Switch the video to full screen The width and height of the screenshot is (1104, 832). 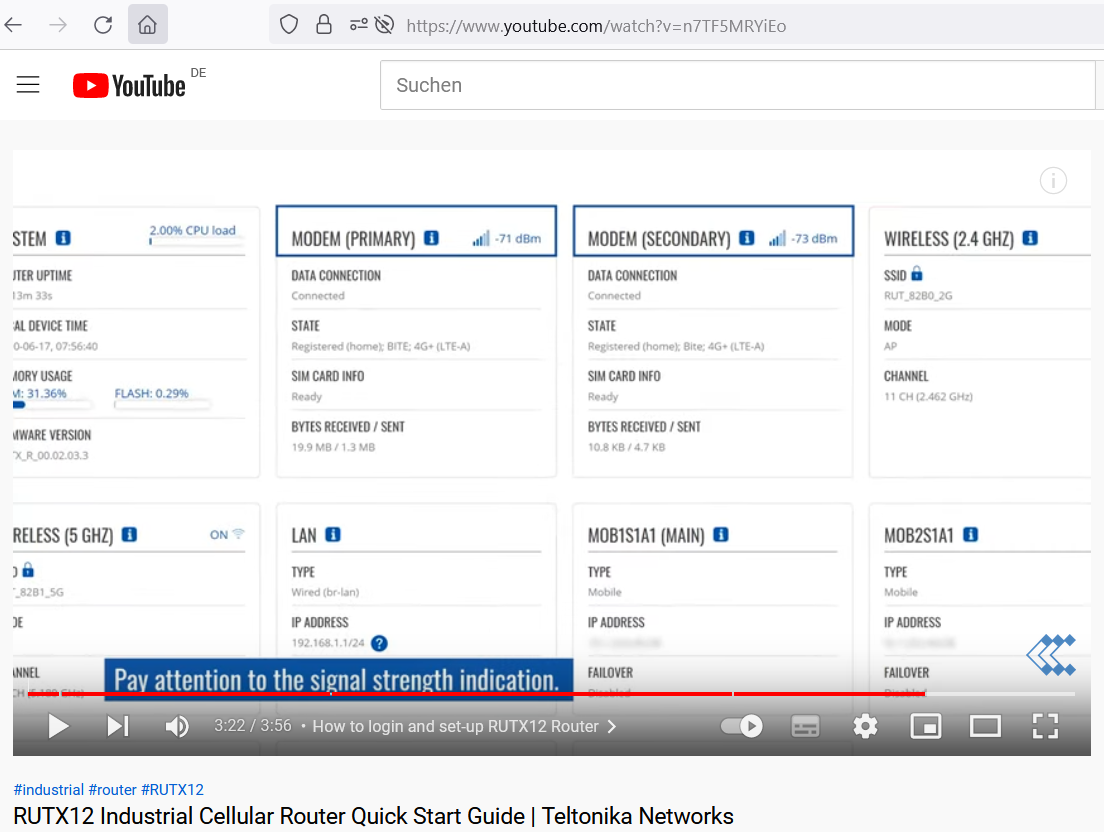pyautogui.click(x=1046, y=726)
